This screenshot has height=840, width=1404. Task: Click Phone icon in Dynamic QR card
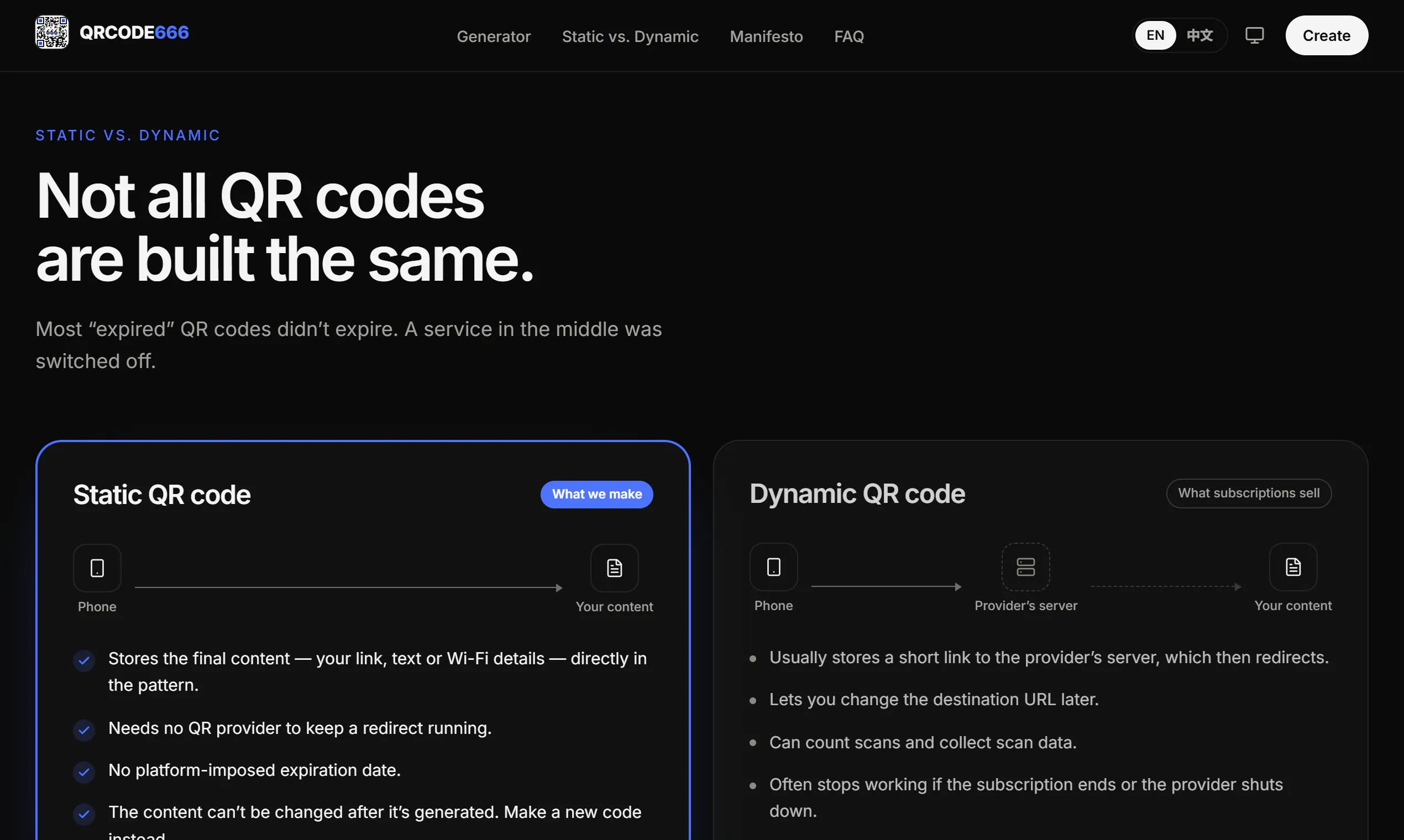pos(773,566)
